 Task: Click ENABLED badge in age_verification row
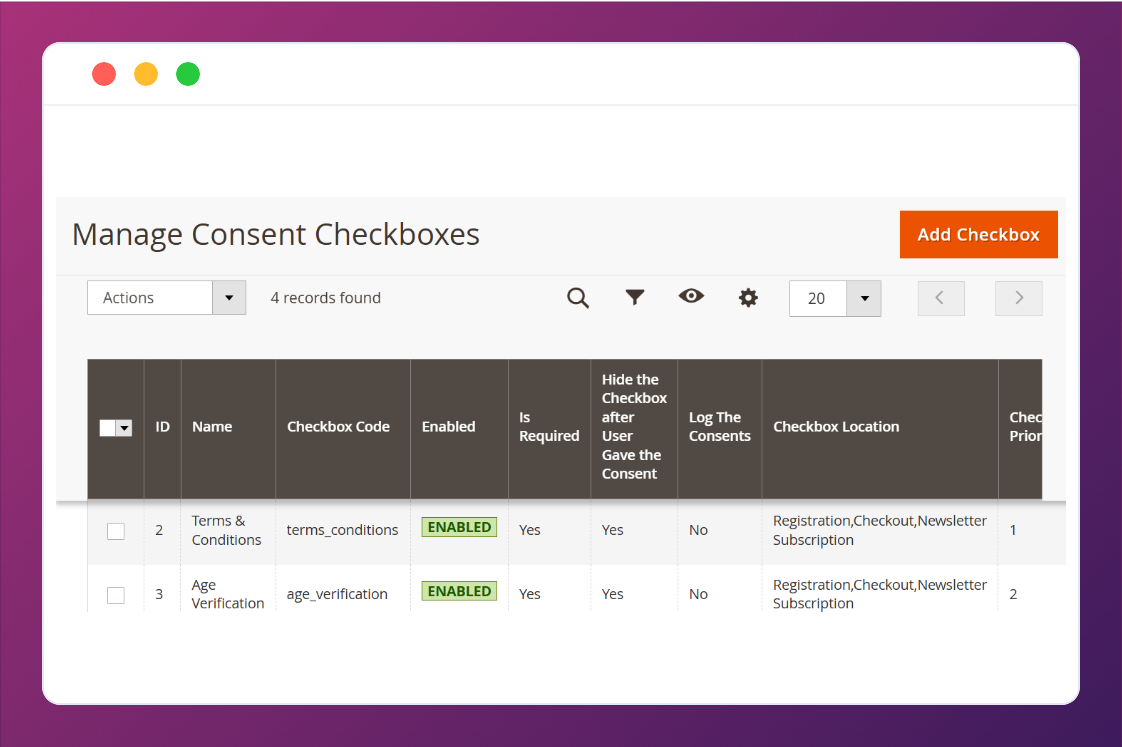click(459, 591)
